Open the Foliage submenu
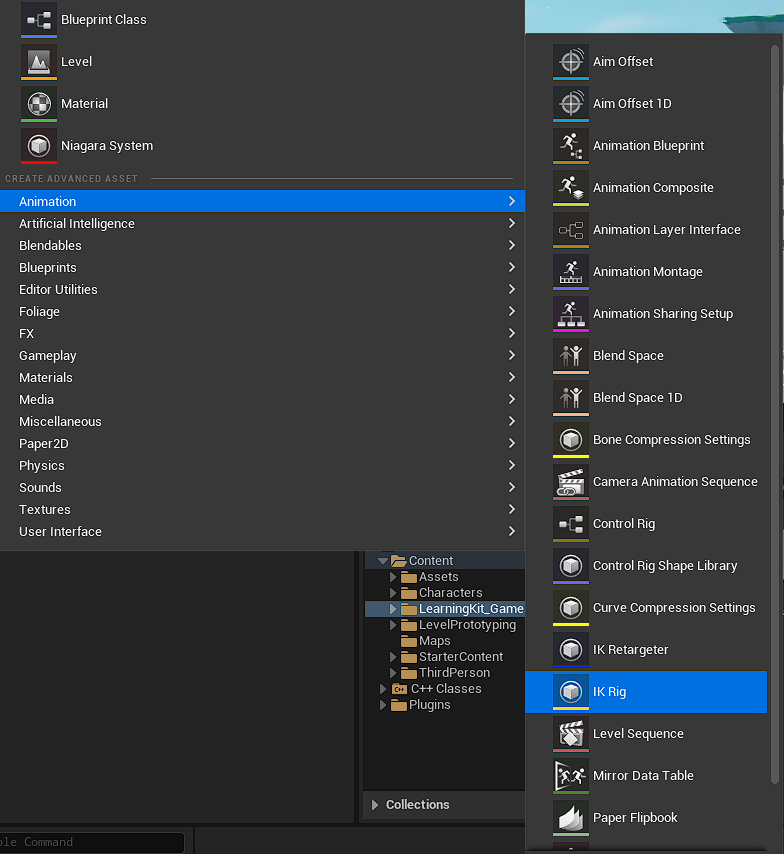The height and width of the screenshot is (854, 784). click(x=262, y=311)
